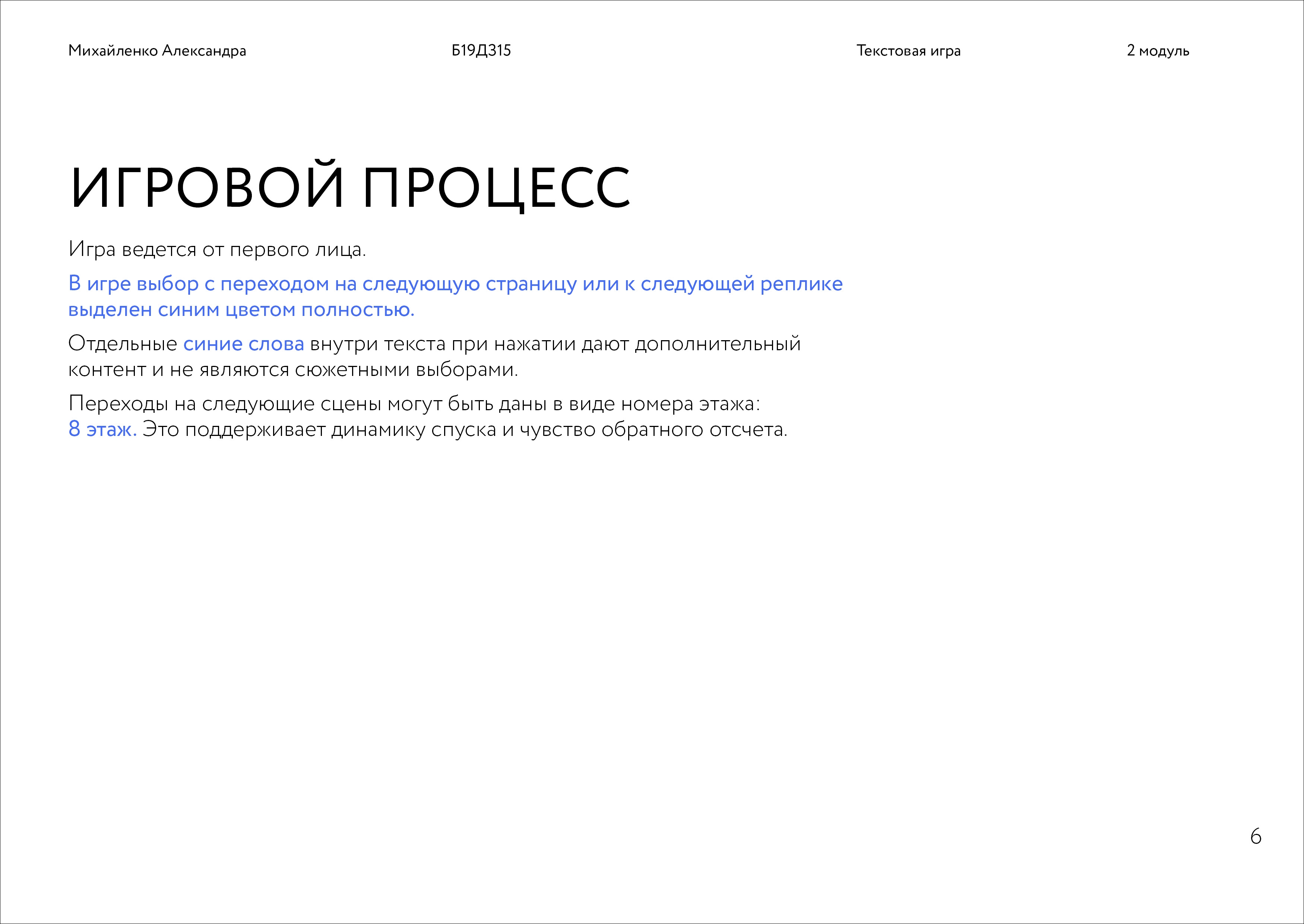The width and height of the screenshot is (1304, 924).
Task: Click the sentence about динамику спуска
Action: [465, 430]
